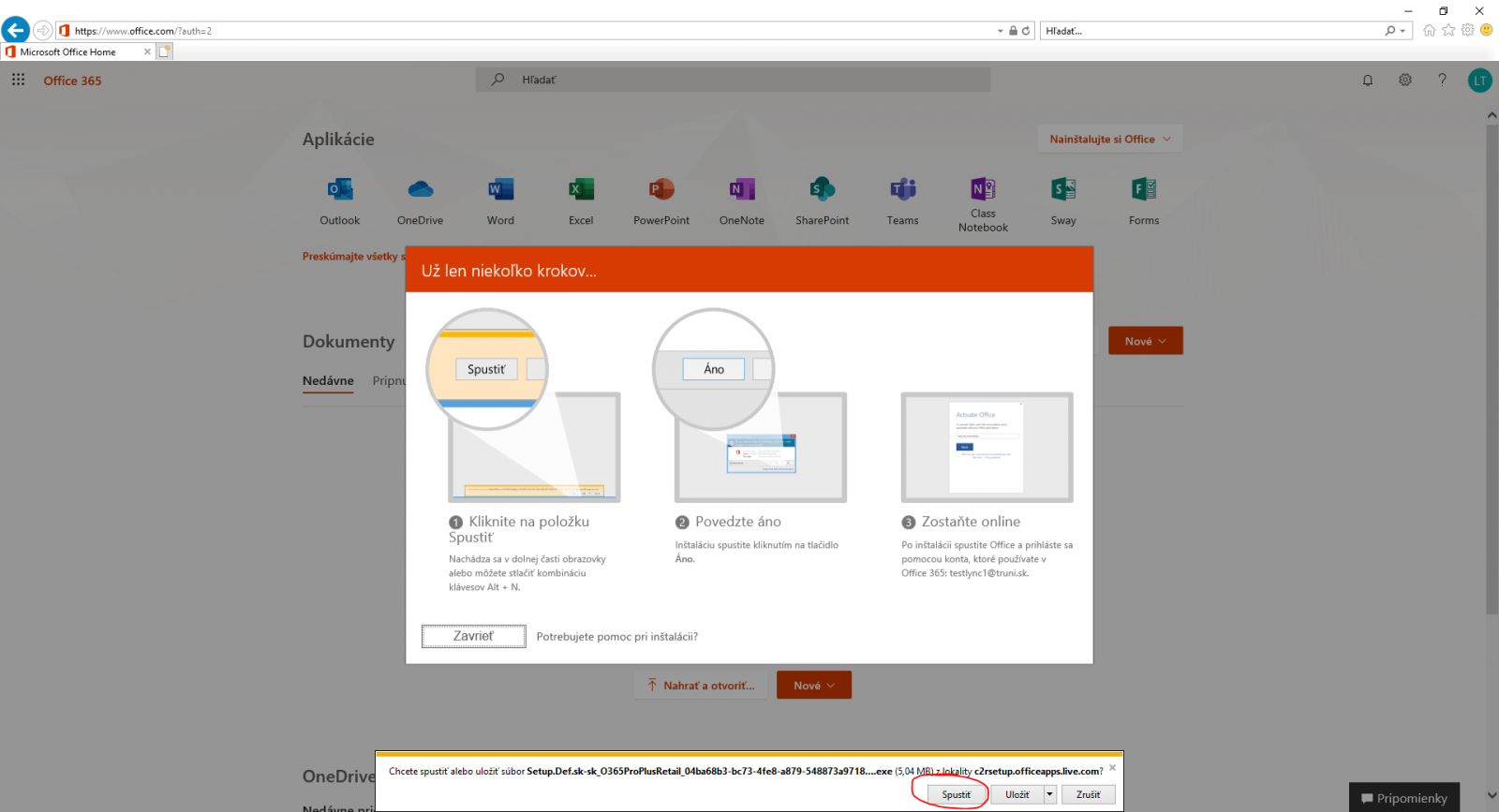Launch Excel from the apps row

tap(581, 190)
